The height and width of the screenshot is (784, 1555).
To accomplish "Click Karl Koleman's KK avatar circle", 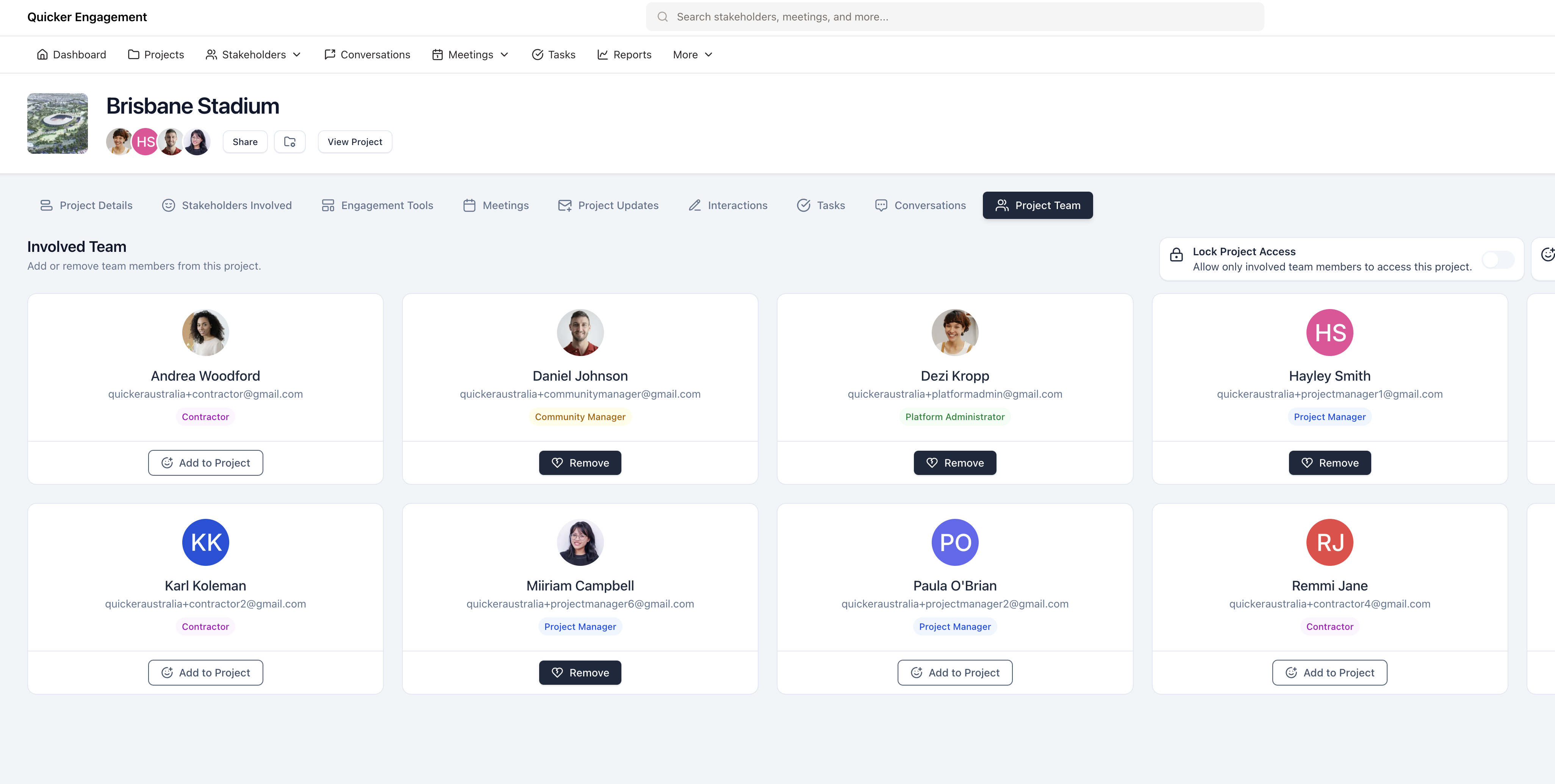I will coord(205,542).
